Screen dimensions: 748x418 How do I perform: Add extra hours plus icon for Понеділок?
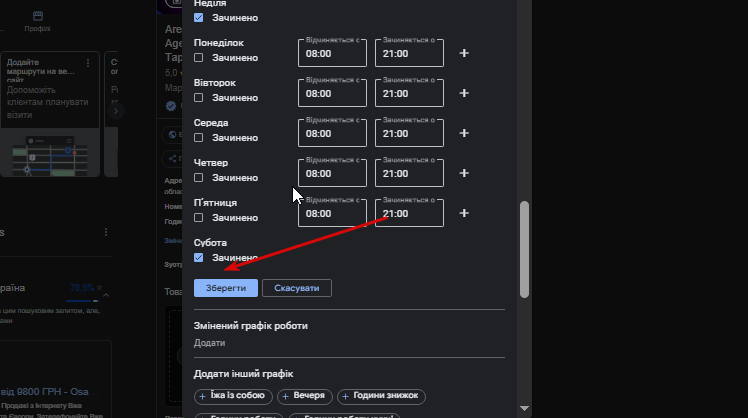(x=464, y=53)
